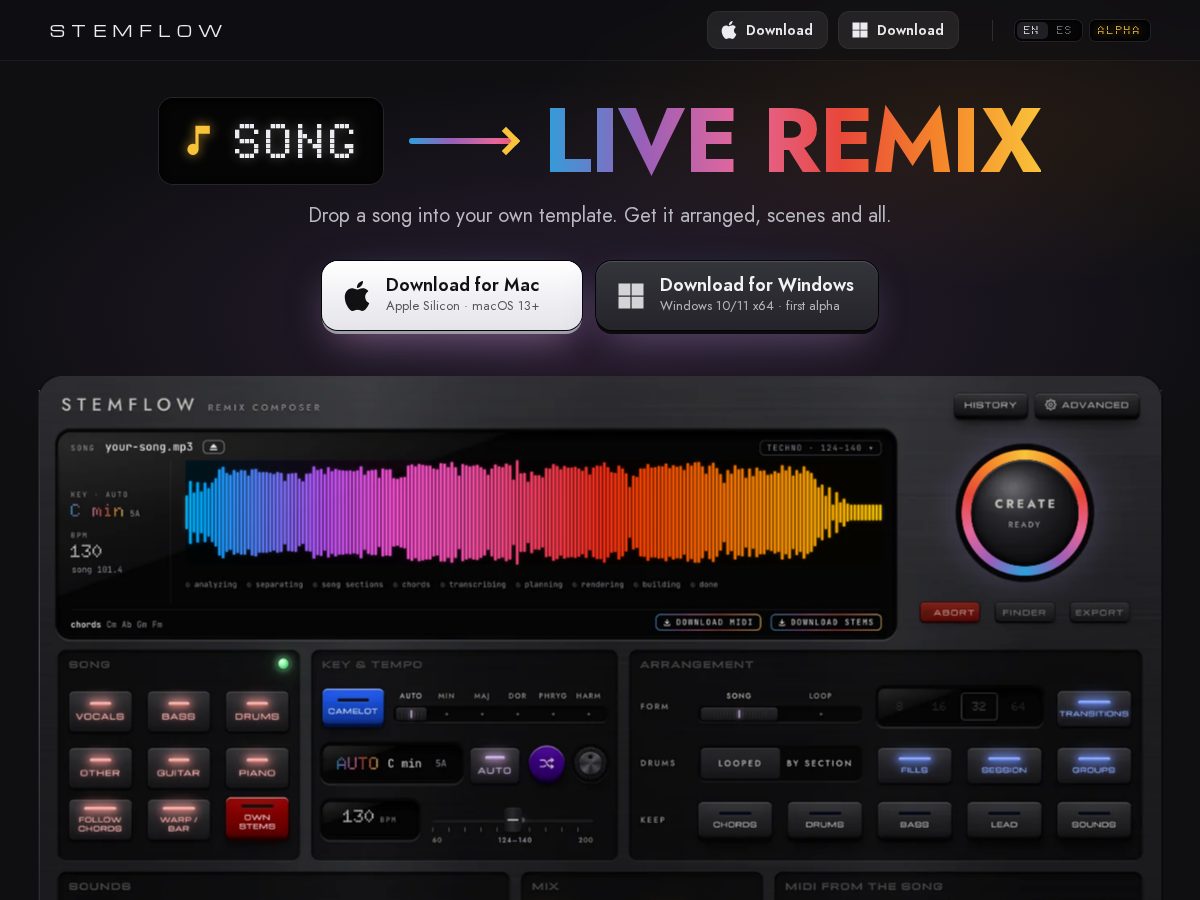The width and height of the screenshot is (1200, 900).
Task: Click the large Download for Mac button
Action: coord(452,296)
